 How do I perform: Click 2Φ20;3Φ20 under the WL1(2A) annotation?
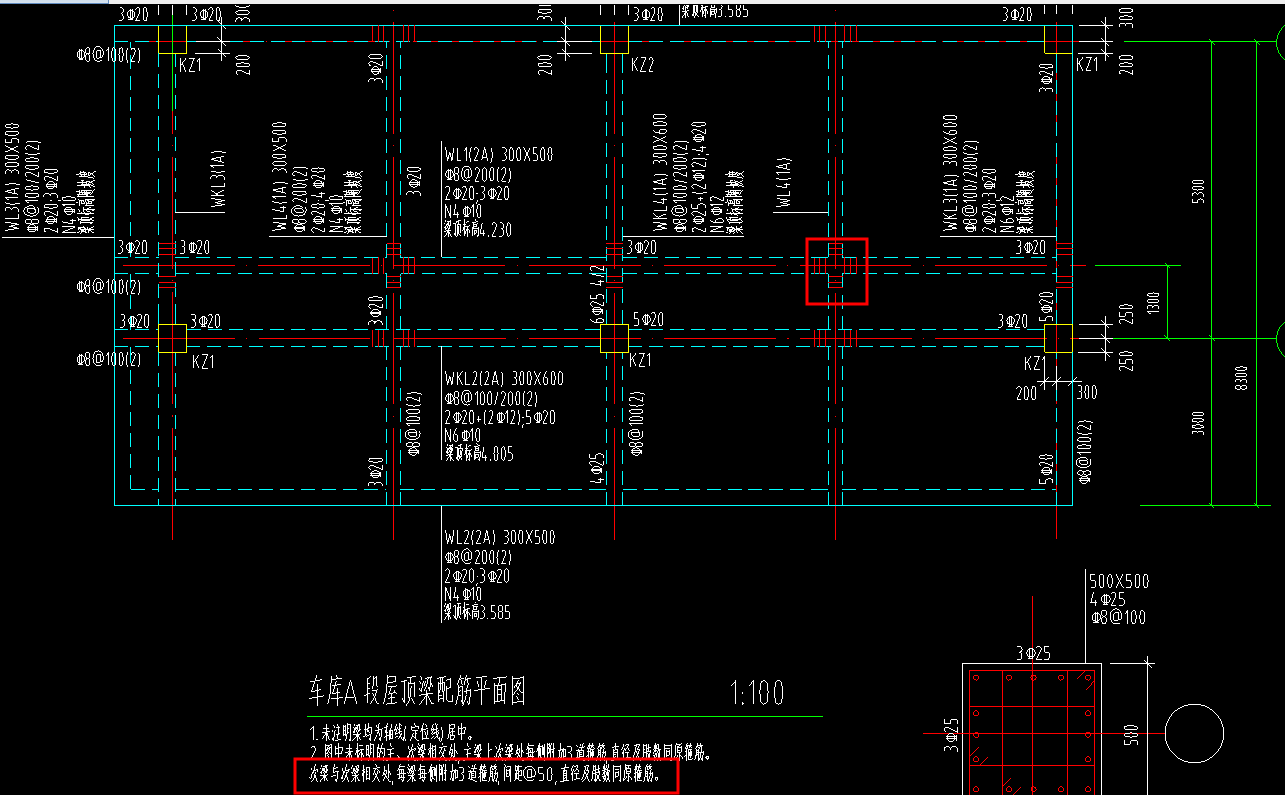(477, 192)
